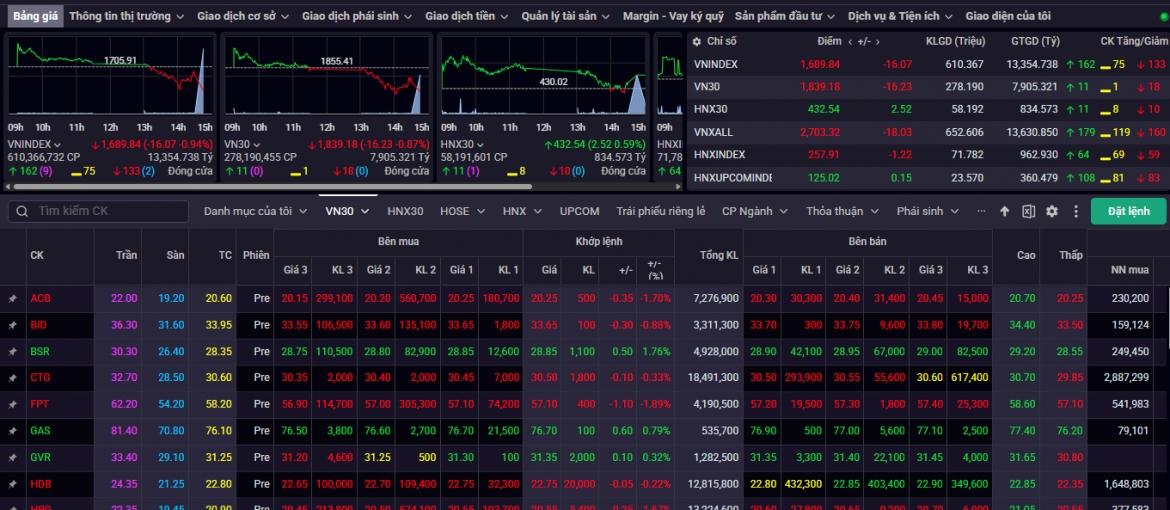Image resolution: width=1170 pixels, height=510 pixels.
Task: Open the Margin - Vay ký quỹ menu
Action: (x=673, y=16)
